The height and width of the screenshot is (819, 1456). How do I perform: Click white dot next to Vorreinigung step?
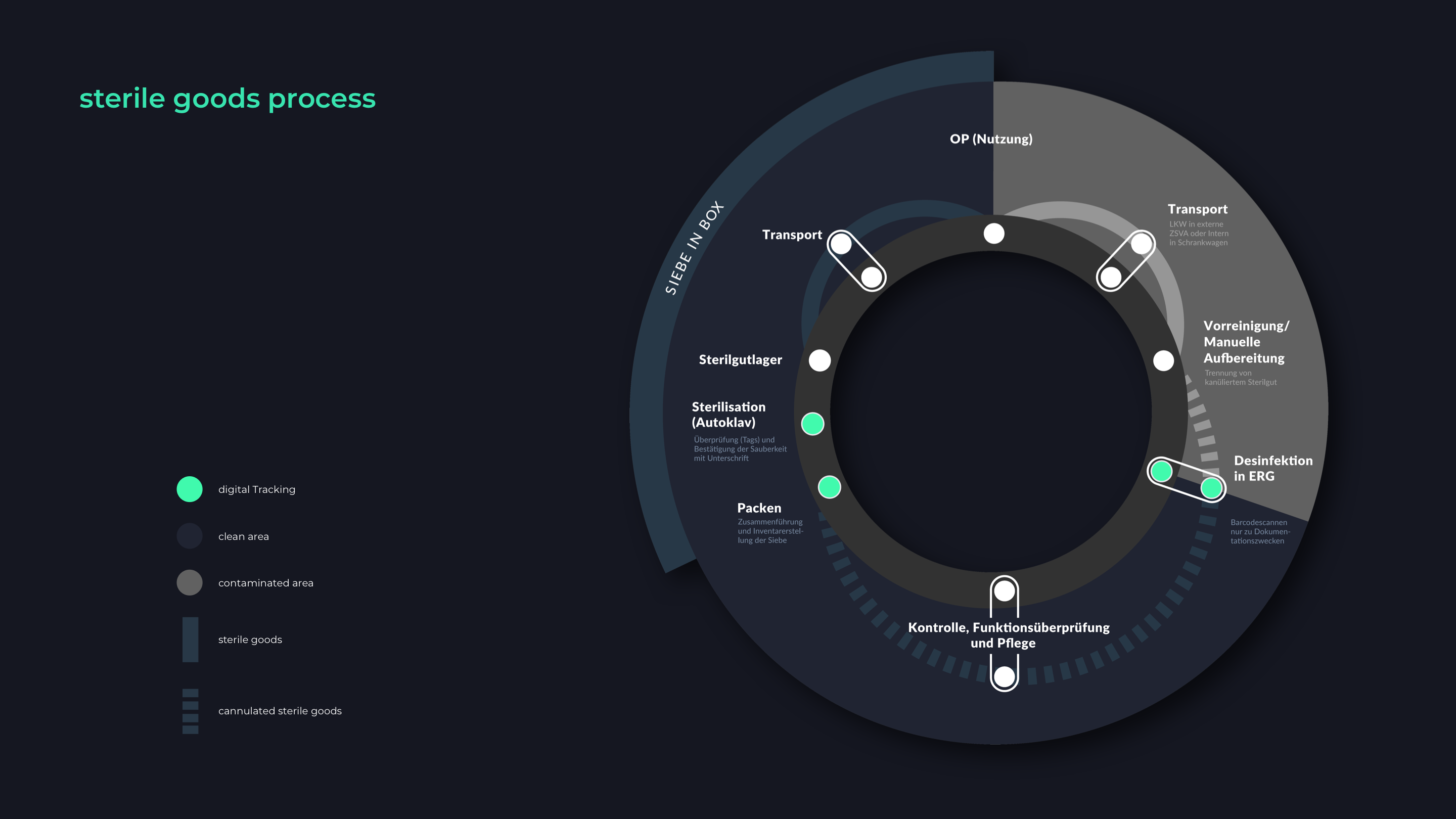[1163, 360]
